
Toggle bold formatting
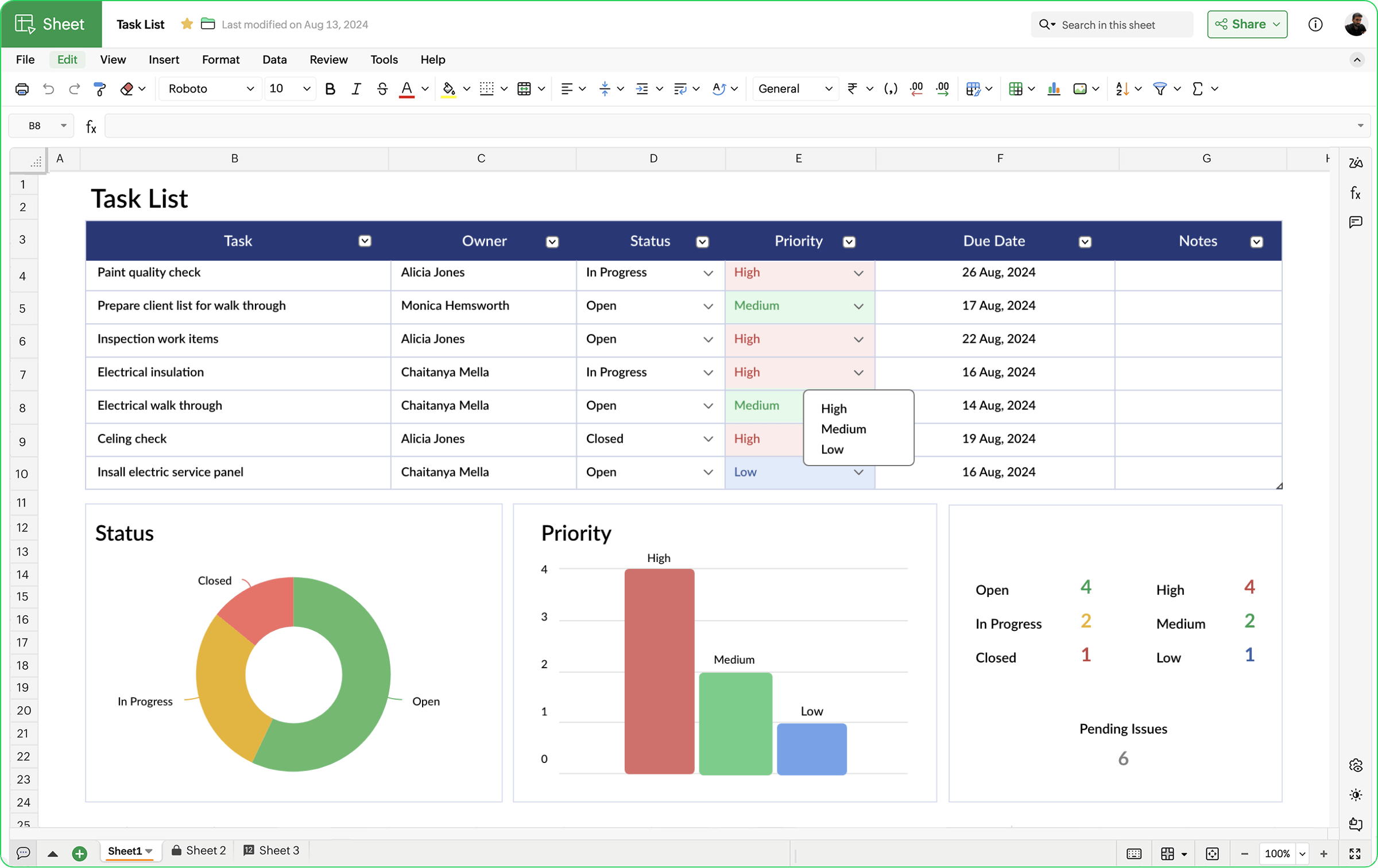click(x=330, y=88)
